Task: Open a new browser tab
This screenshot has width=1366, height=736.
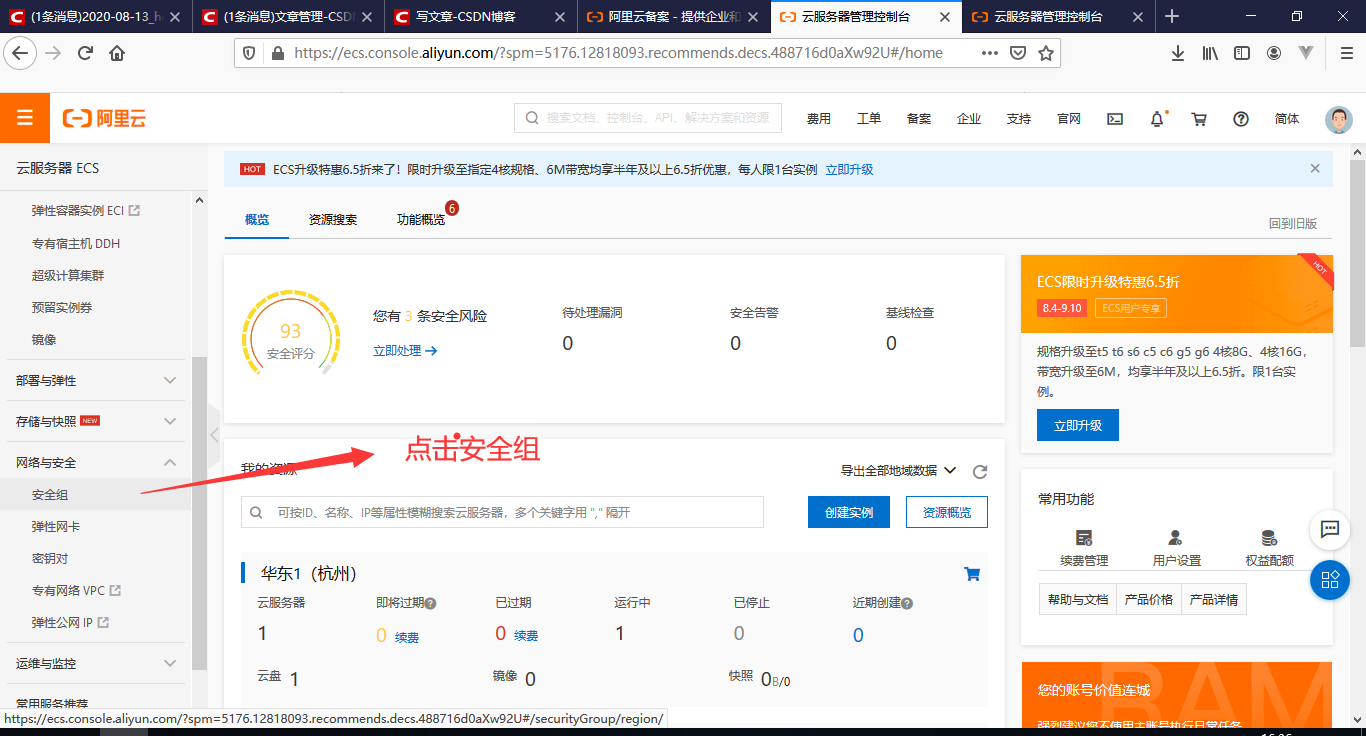Action: (1173, 16)
